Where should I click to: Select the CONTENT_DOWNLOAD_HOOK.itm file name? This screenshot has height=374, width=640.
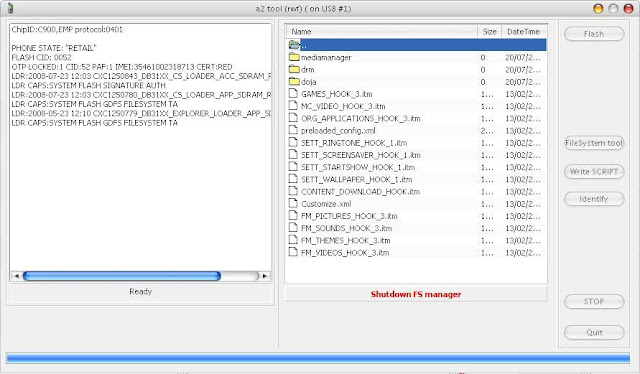[360, 191]
